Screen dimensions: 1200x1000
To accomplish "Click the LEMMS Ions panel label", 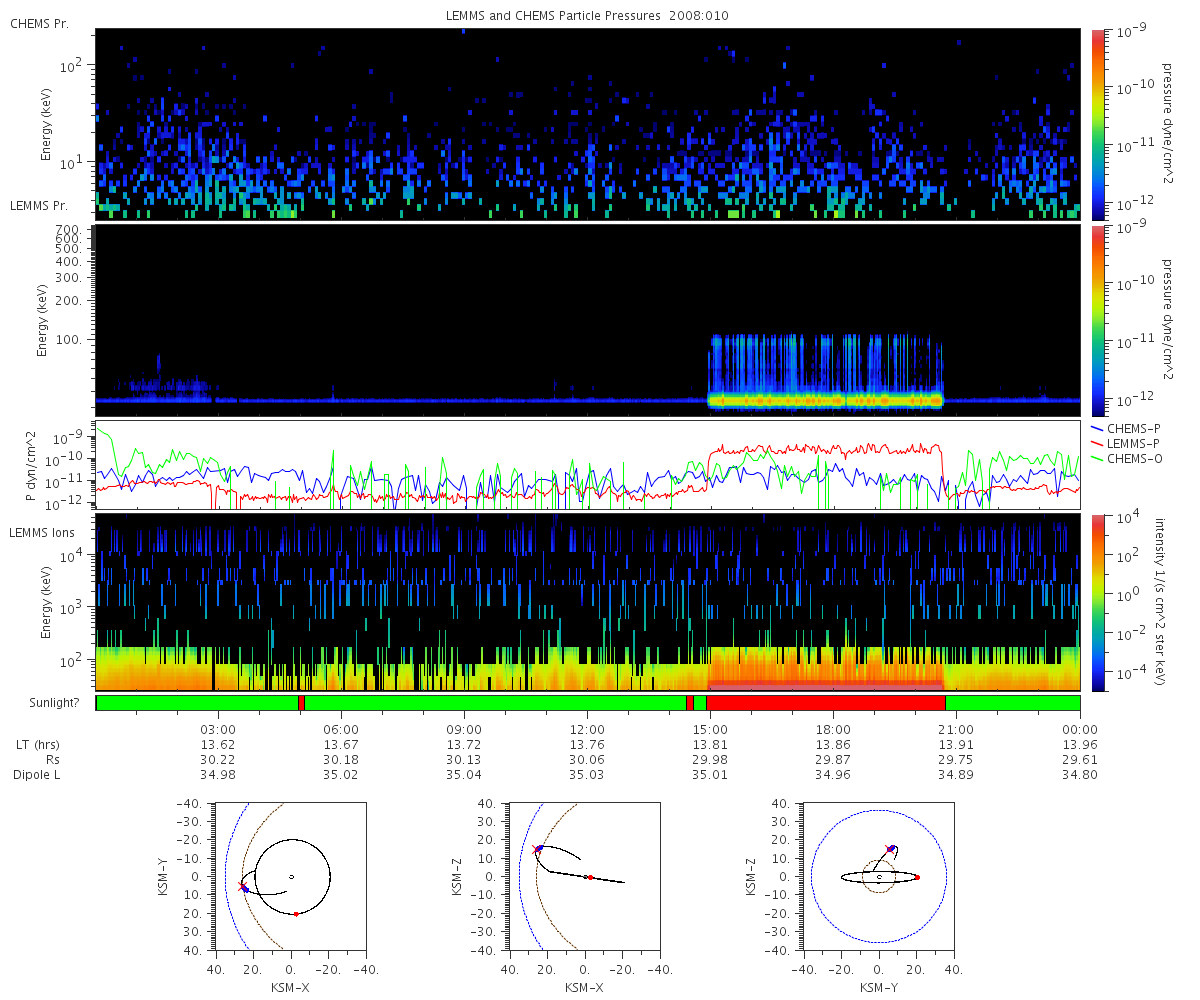I will 39,531.
